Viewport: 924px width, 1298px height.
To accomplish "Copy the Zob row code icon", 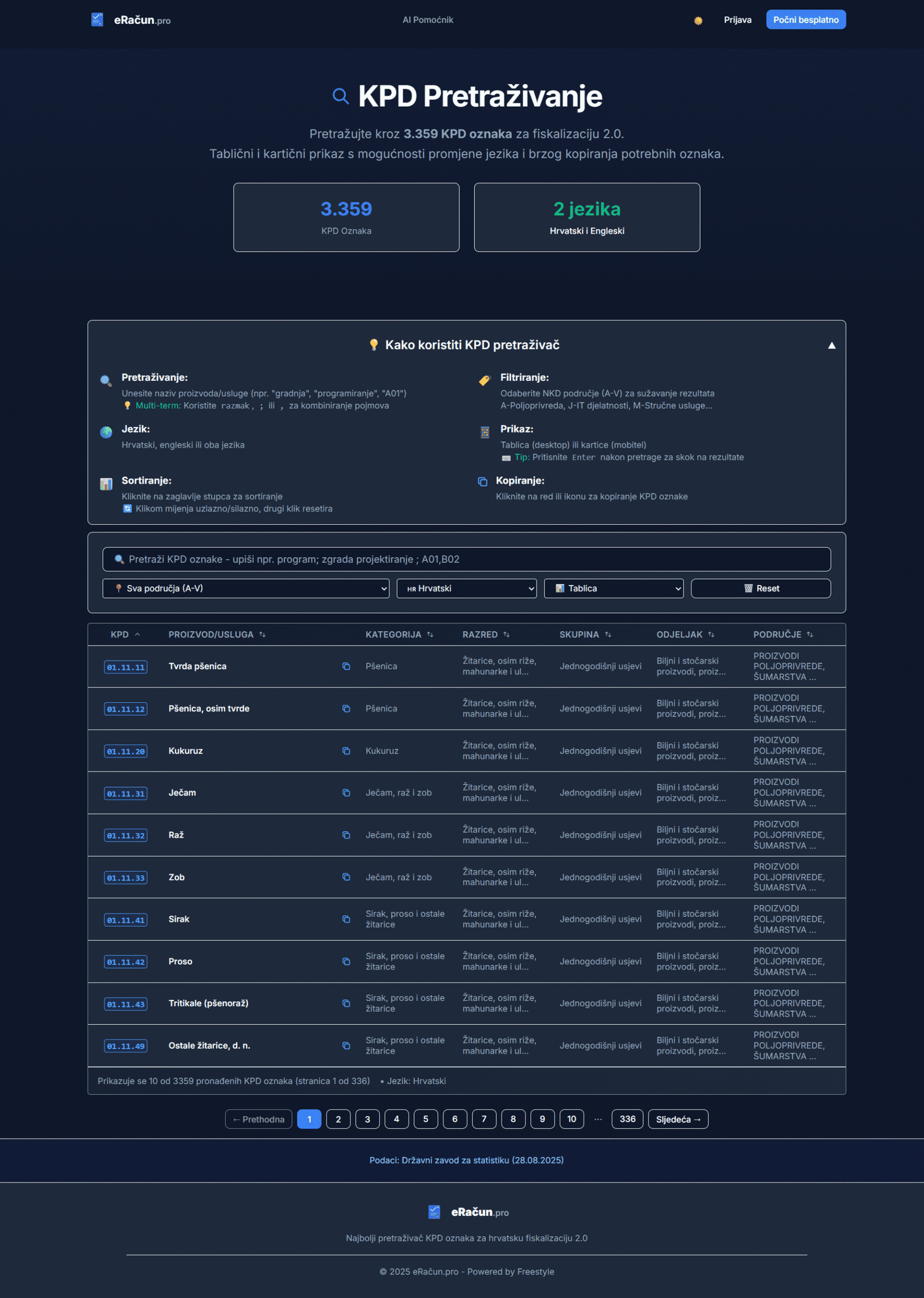I will pos(346,877).
